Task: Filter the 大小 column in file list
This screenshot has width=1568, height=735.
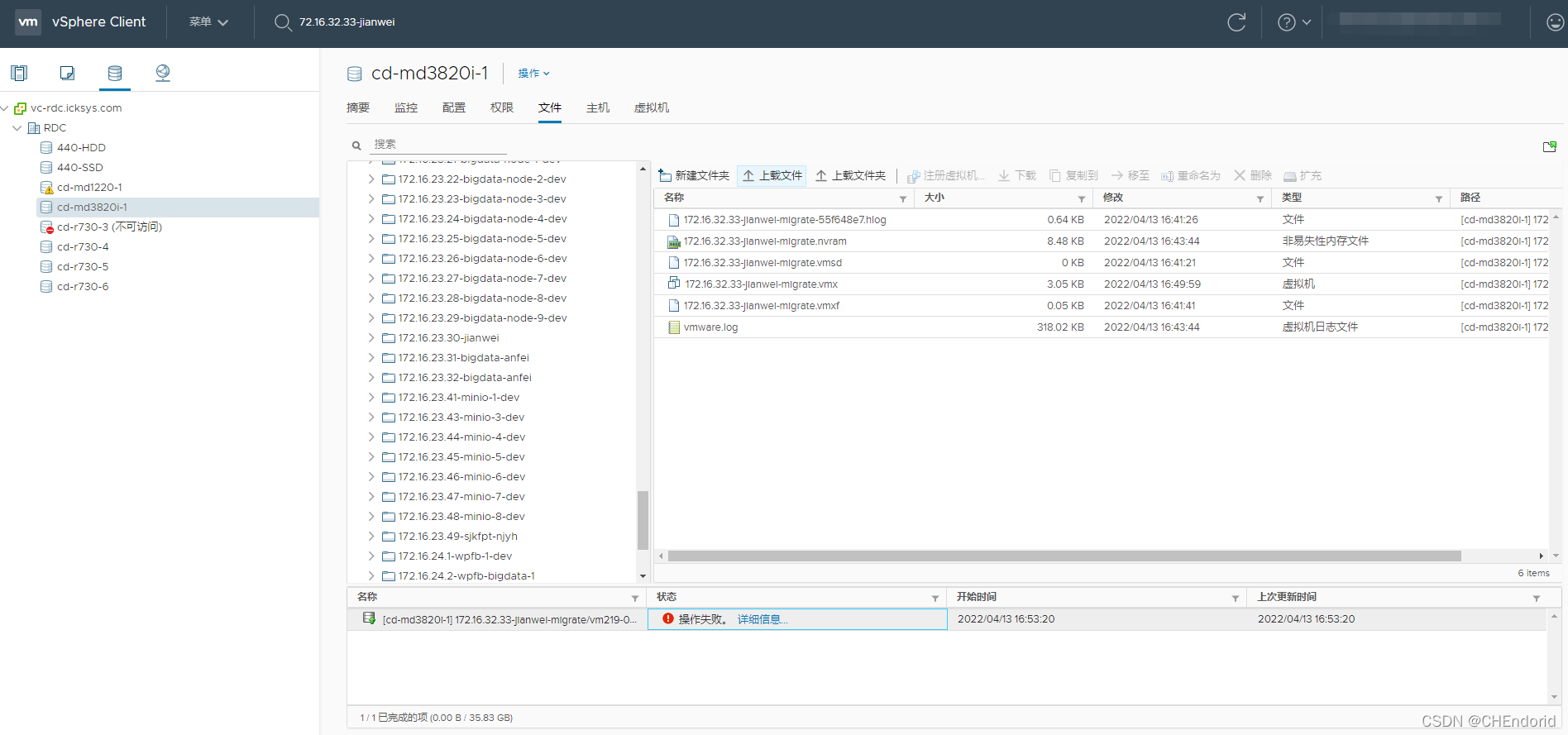Action: pos(1082,199)
